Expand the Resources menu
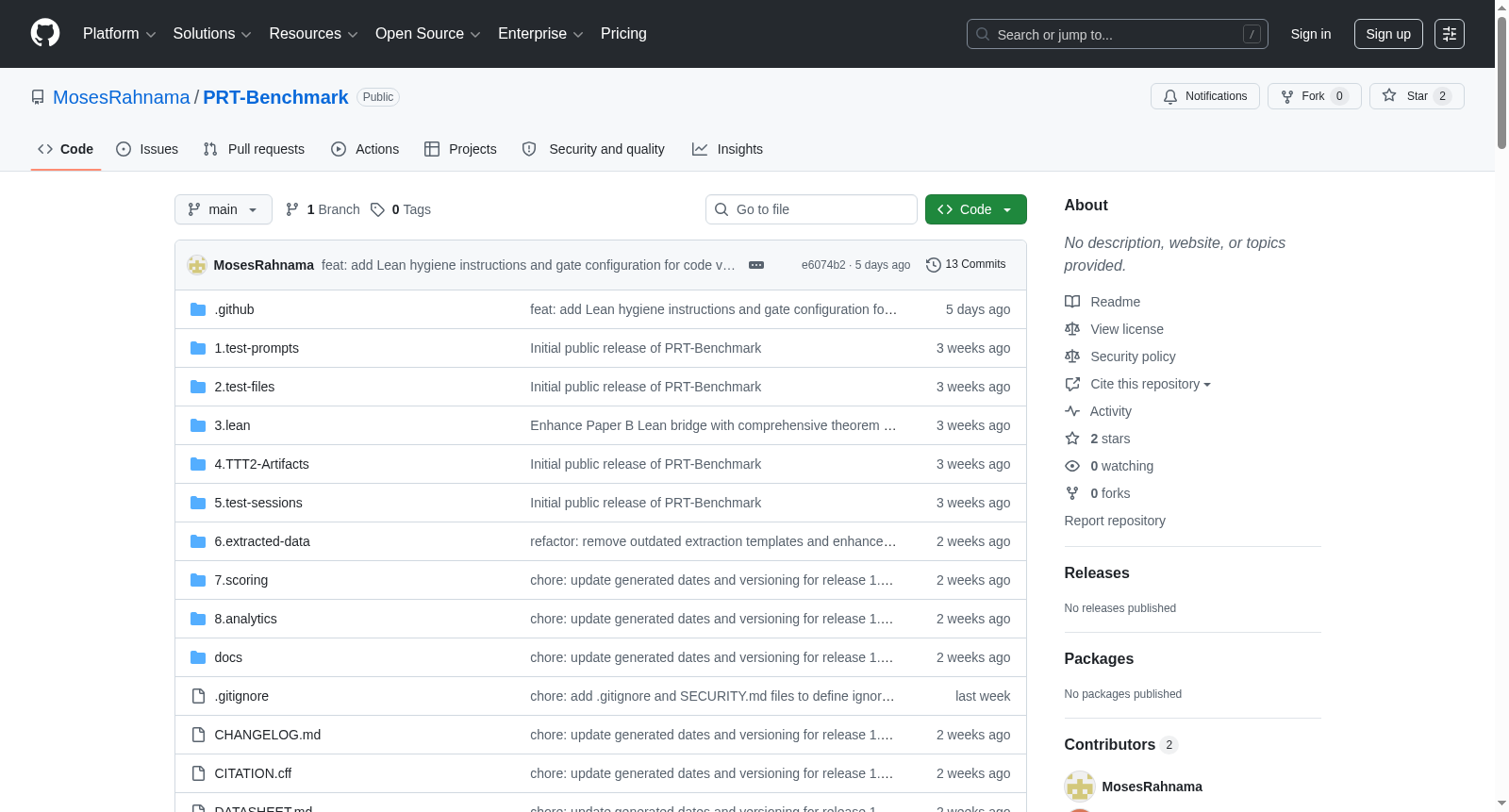This screenshot has height=812, width=1509. [x=313, y=34]
